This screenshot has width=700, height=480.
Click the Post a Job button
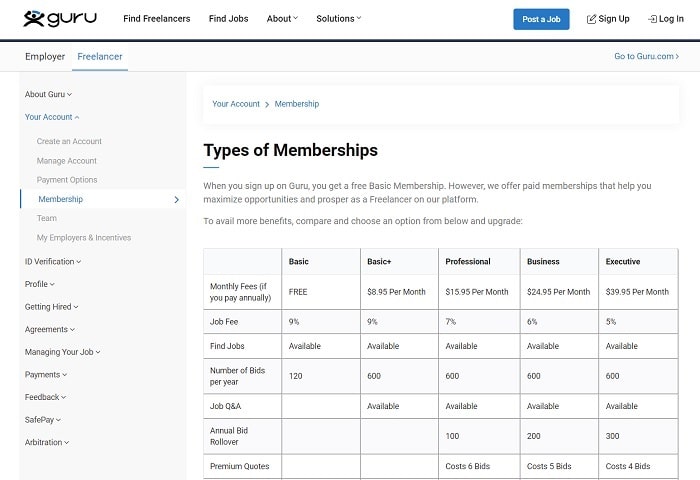coord(541,19)
